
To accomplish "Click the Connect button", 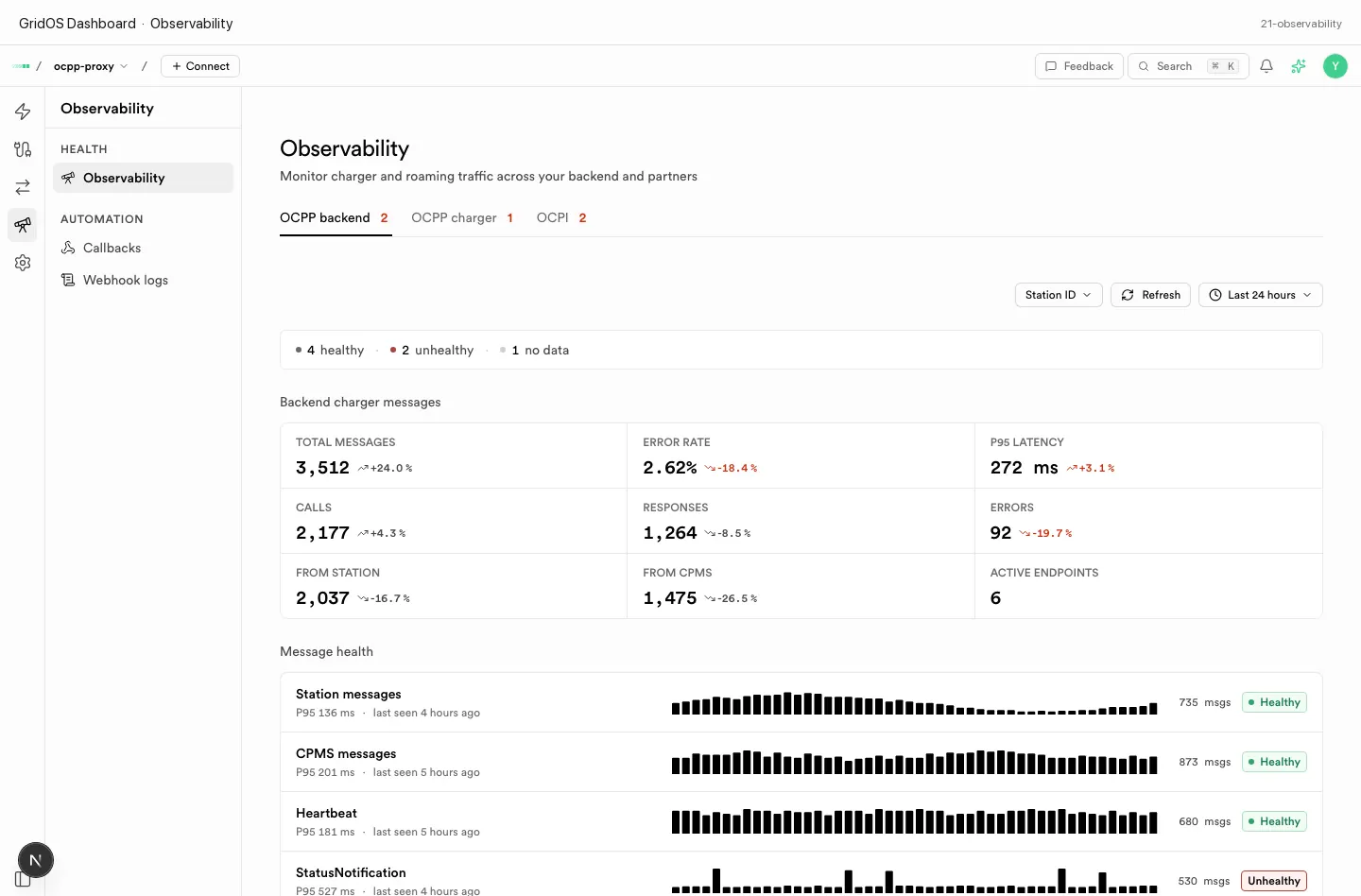I will (200, 66).
